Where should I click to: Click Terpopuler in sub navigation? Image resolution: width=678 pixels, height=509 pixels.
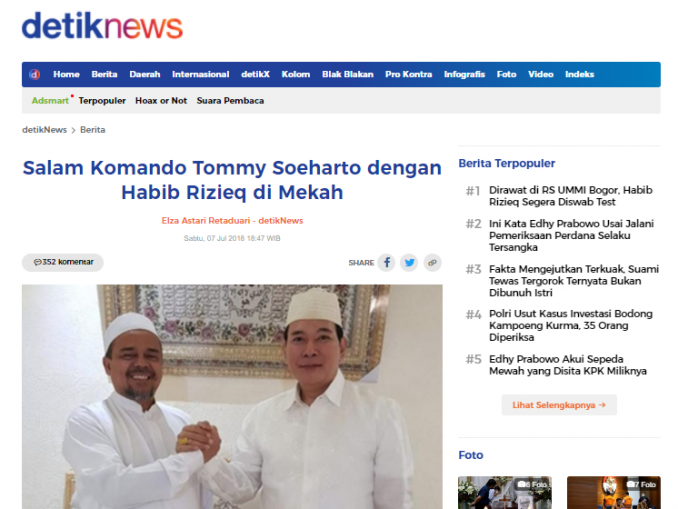pyautogui.click(x=102, y=101)
